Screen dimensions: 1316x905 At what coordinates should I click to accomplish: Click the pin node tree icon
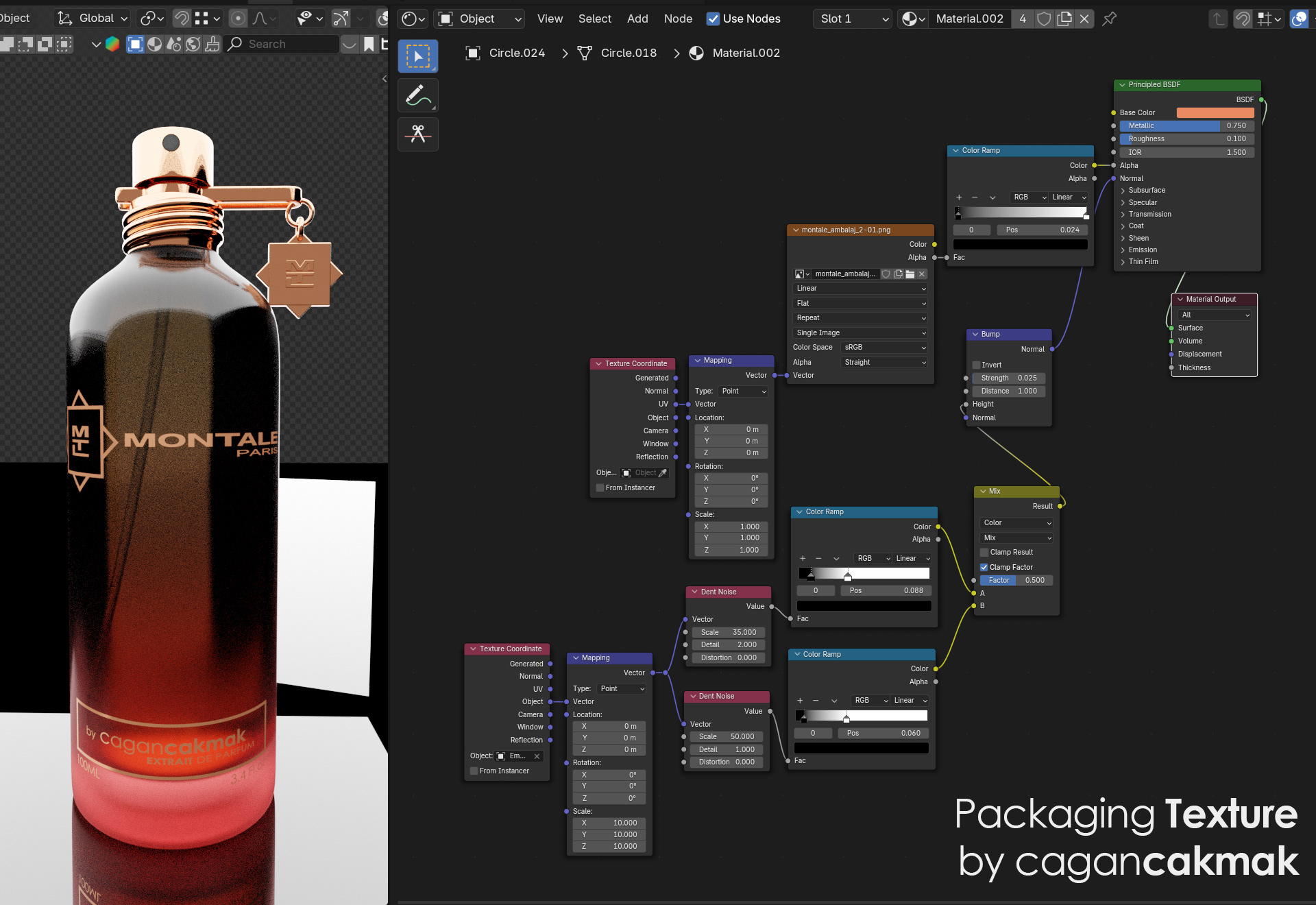(1109, 19)
